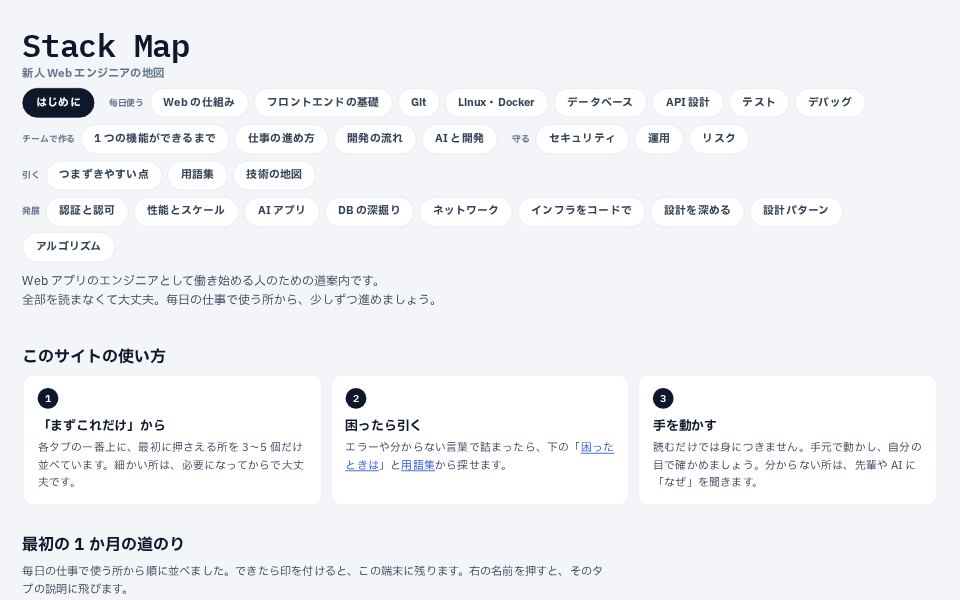Click step number 3 badge
The width and height of the screenshot is (960, 600).
pos(663,399)
